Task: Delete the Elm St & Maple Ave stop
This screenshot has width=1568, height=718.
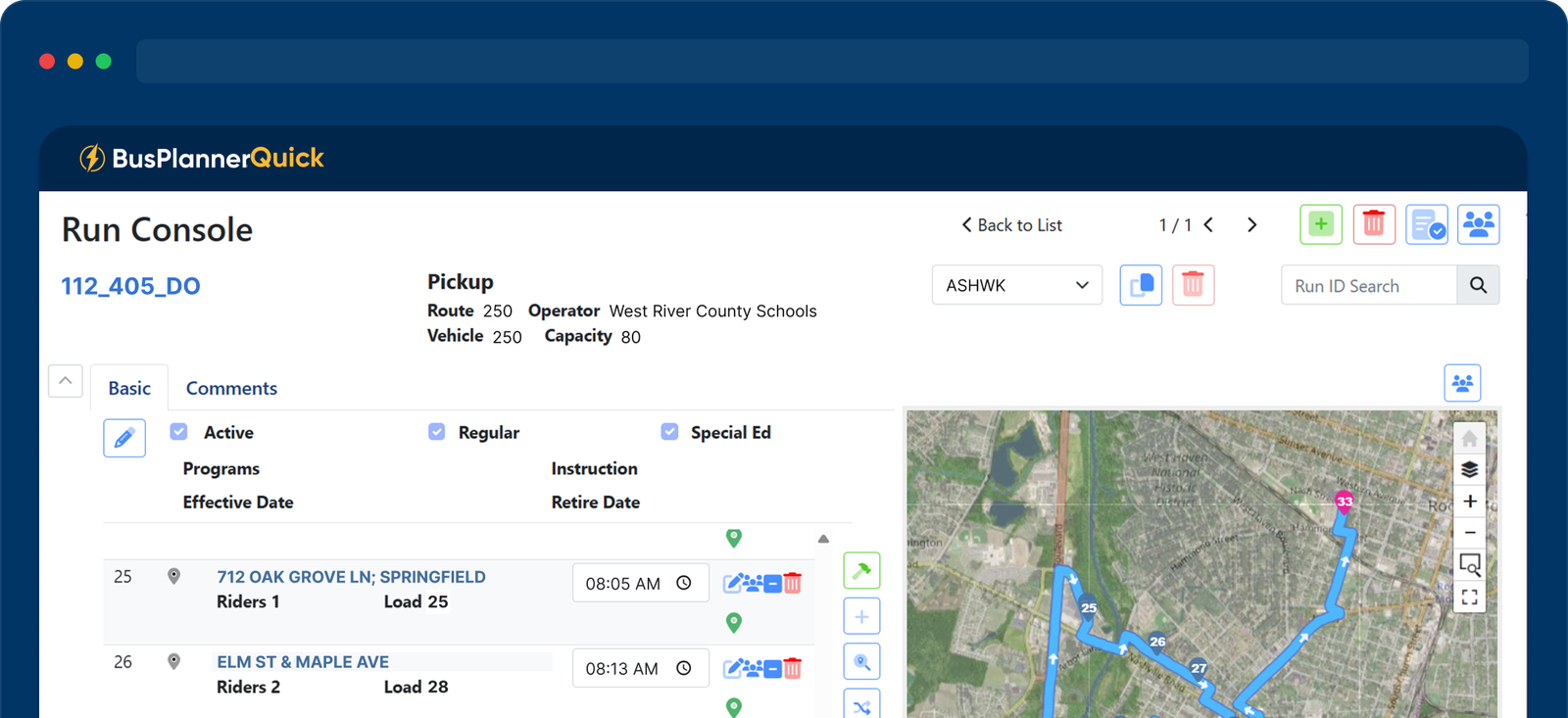Action: (x=793, y=669)
